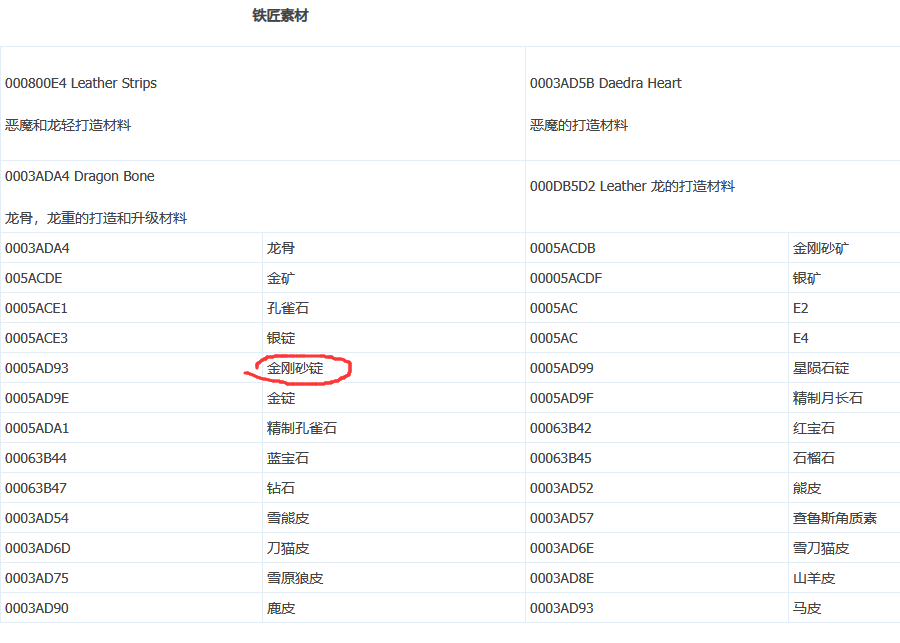Click the '0003AD5B Daedra Heart' text
900x643 pixels.
[x=605, y=83]
